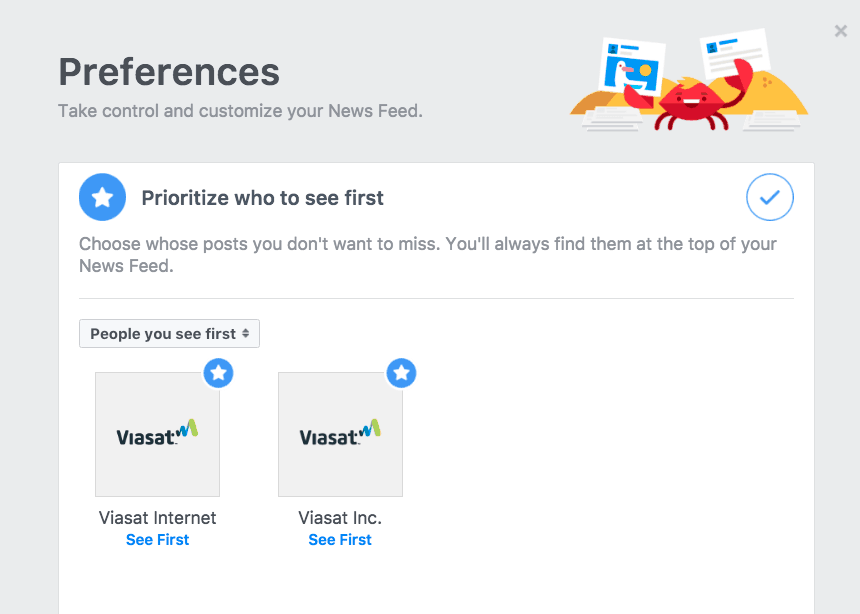This screenshot has width=860, height=614.
Task: Click the Prioritize who to see first heading
Action: click(x=263, y=198)
